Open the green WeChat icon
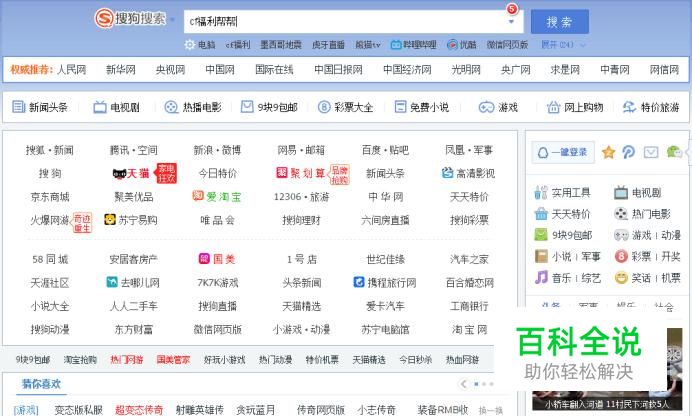Viewport: 692px width, 416px height. (x=674, y=152)
